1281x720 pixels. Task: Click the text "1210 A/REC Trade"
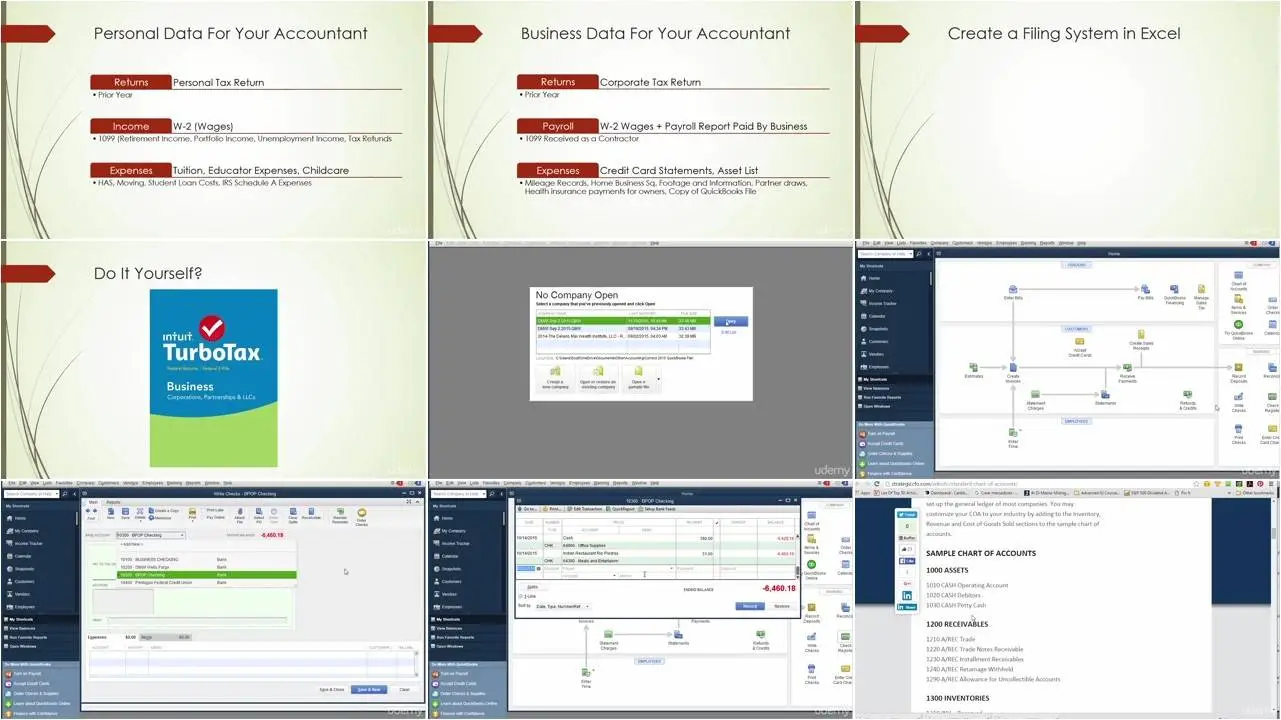(x=950, y=639)
